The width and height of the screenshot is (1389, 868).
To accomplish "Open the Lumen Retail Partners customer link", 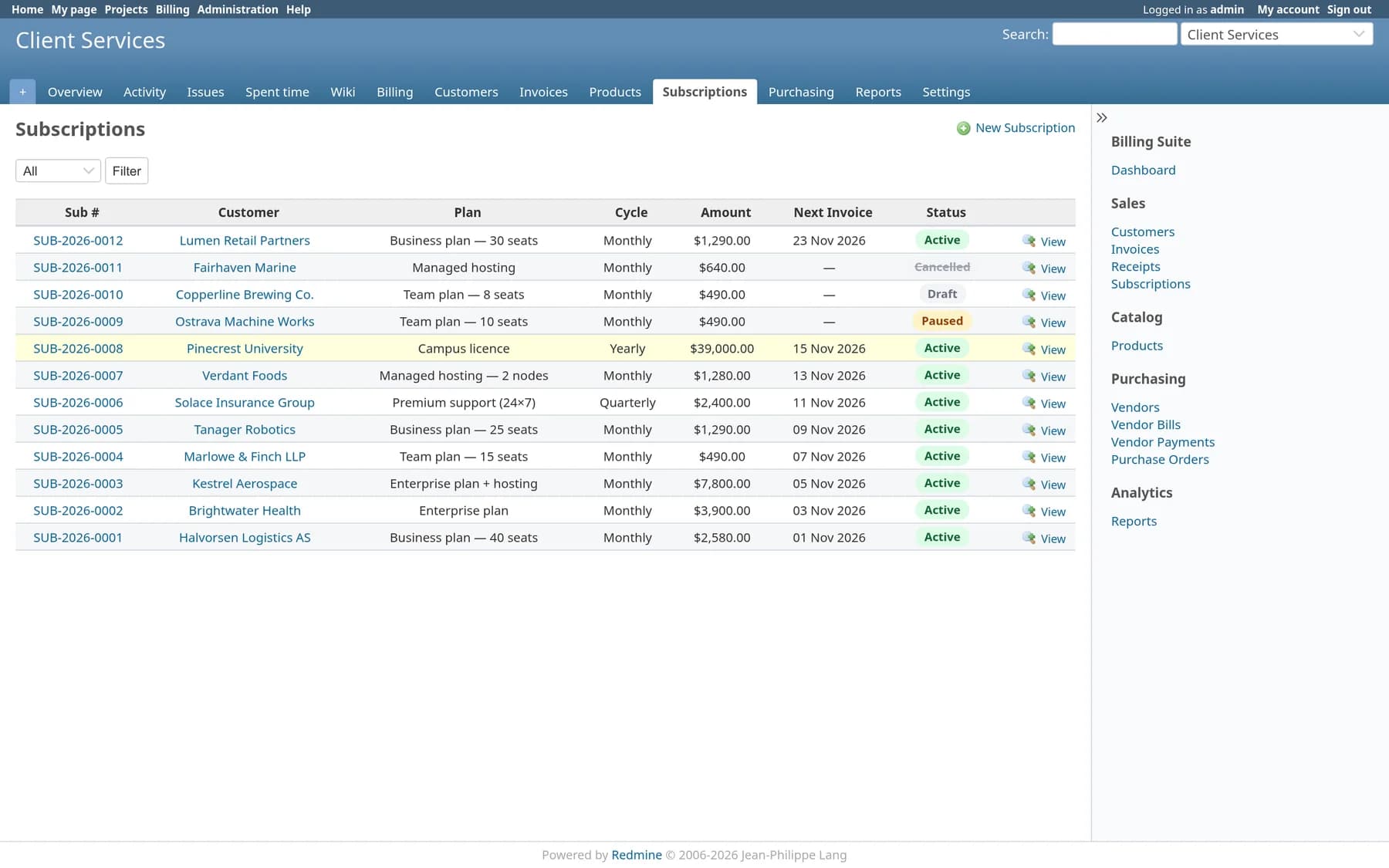I will (245, 241).
